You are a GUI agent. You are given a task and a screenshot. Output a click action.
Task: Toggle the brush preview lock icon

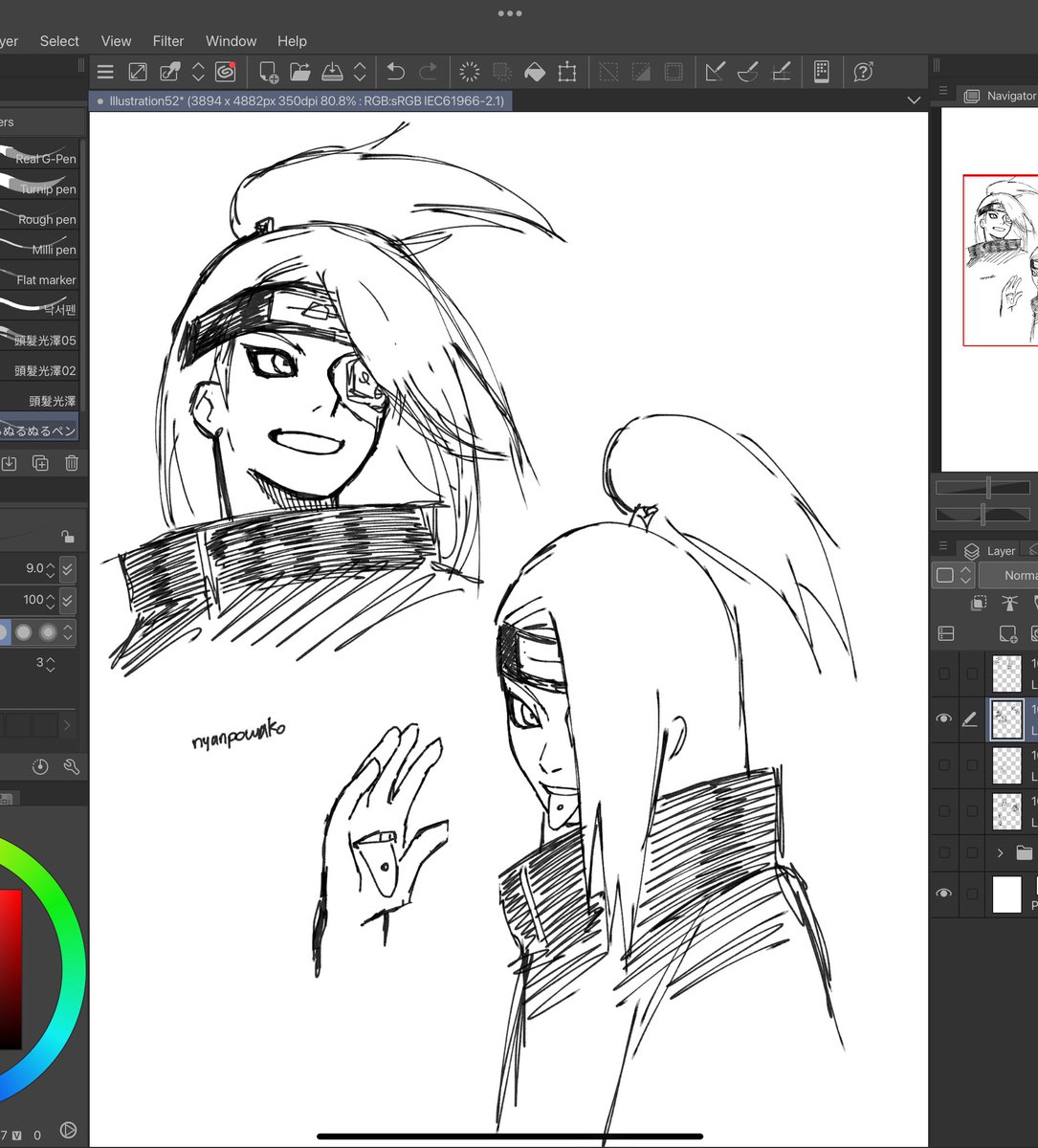[x=67, y=537]
